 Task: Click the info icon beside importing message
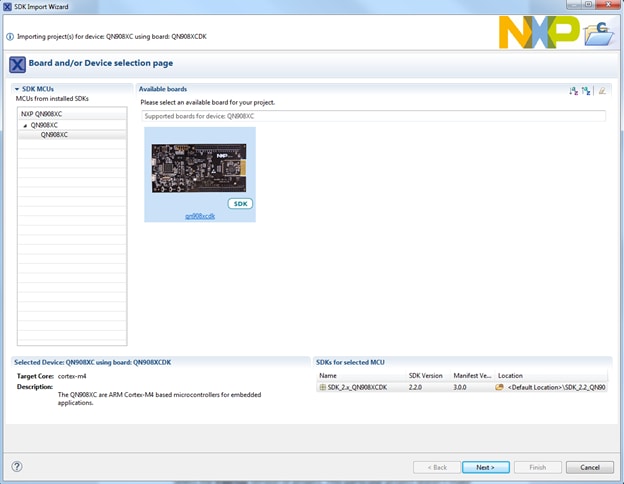(10, 37)
